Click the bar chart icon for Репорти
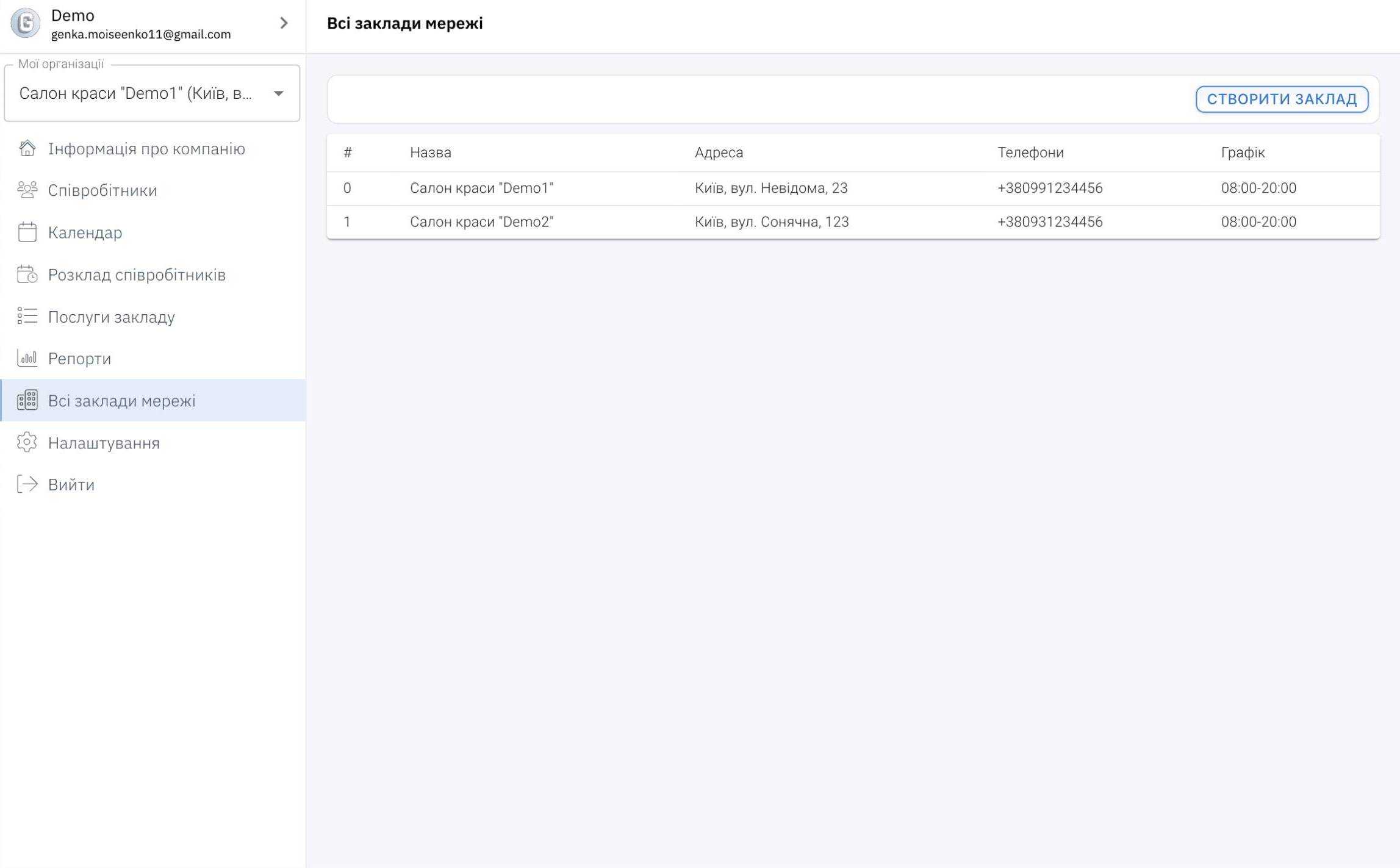Screen dimensions: 1400x868 [27, 358]
